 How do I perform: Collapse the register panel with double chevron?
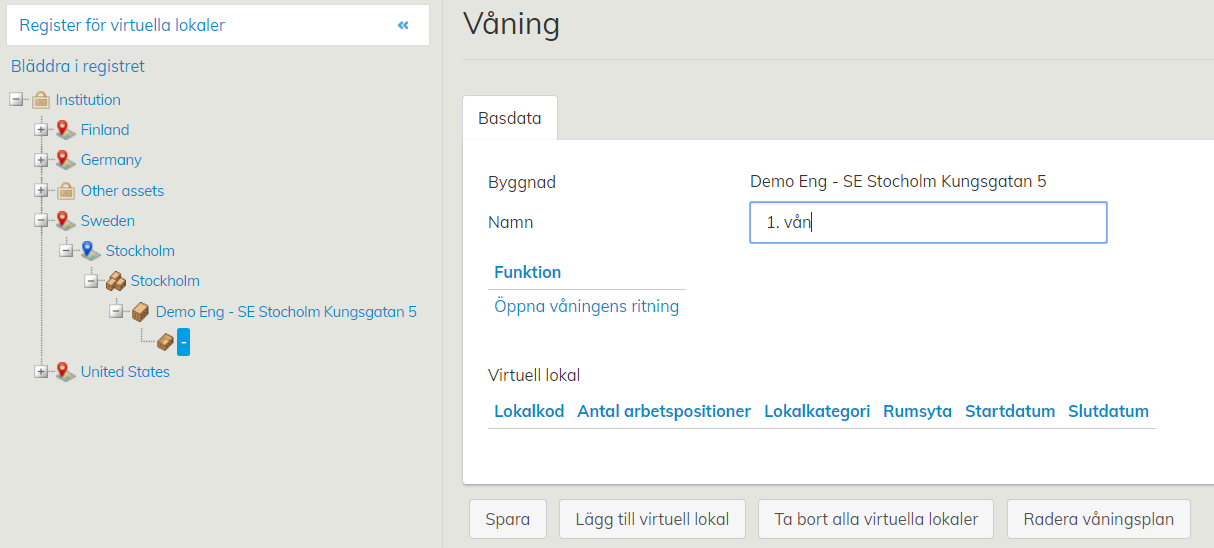pos(403,25)
